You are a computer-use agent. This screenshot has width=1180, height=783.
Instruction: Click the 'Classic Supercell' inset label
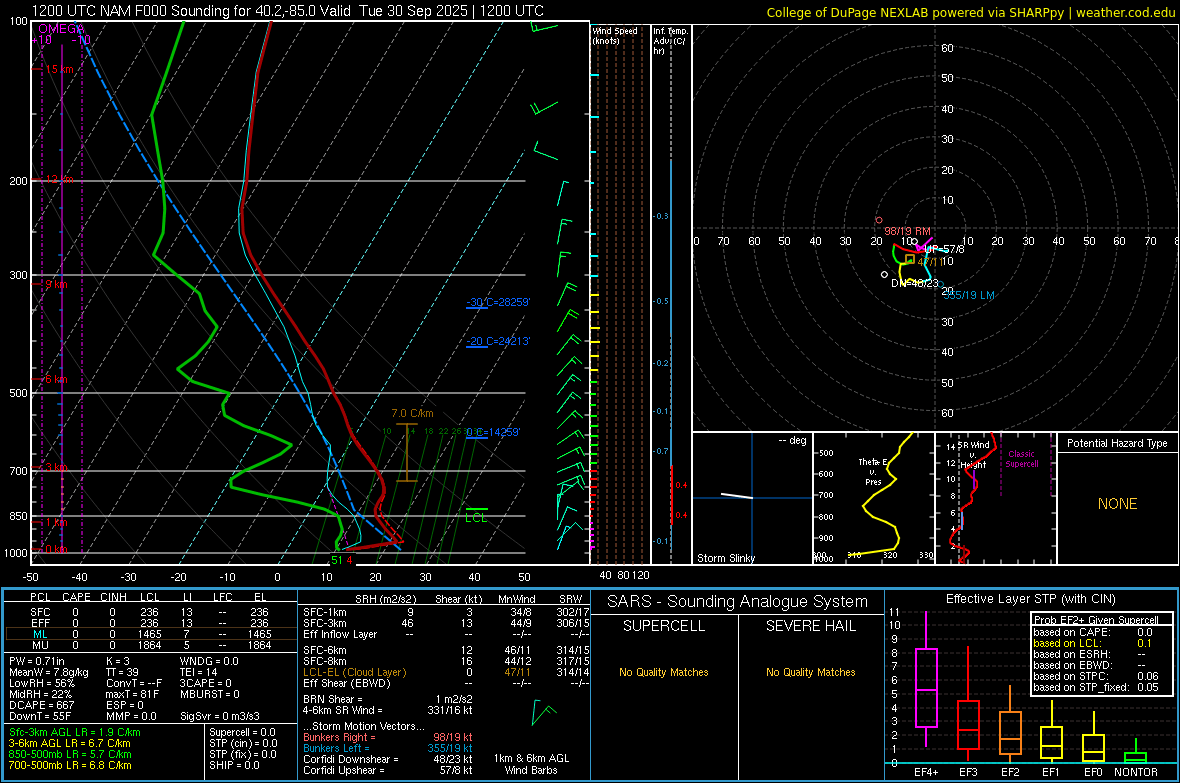[x=1021, y=459]
